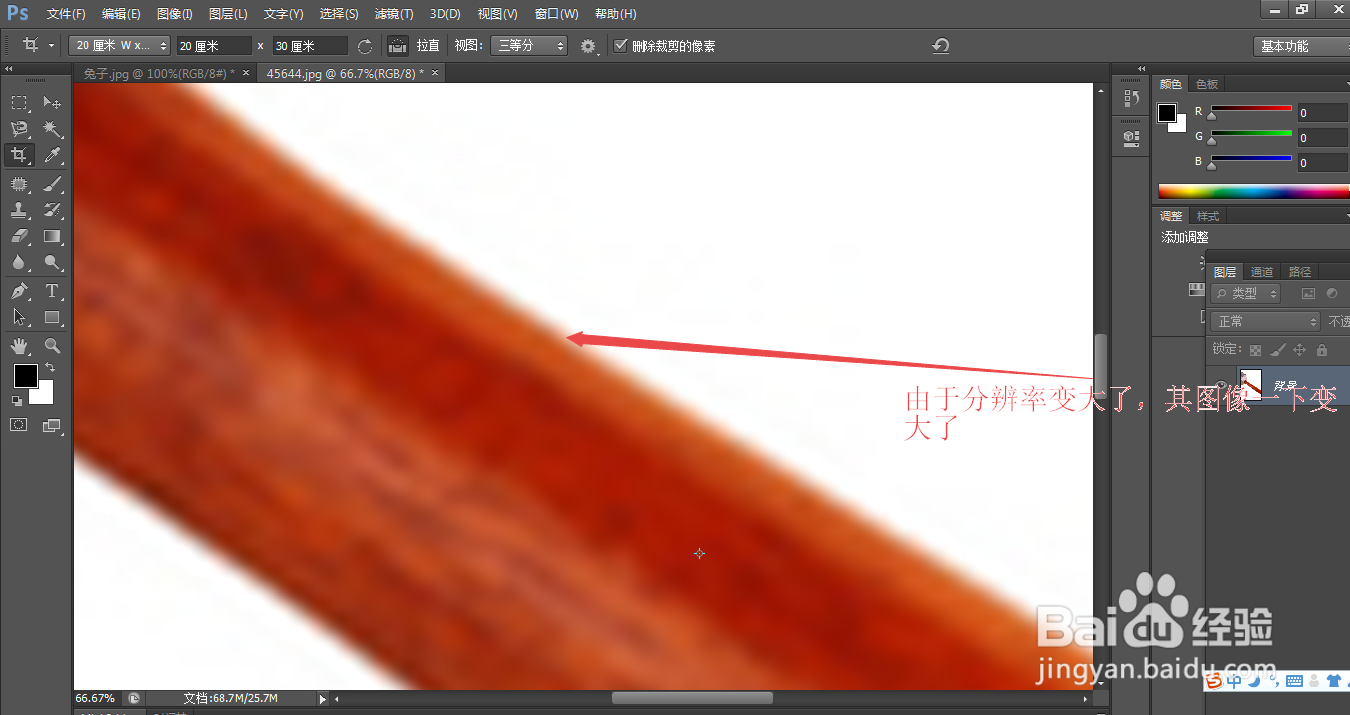Click the color spectrum ramp
The image size is (1350, 715).
pos(1253,191)
